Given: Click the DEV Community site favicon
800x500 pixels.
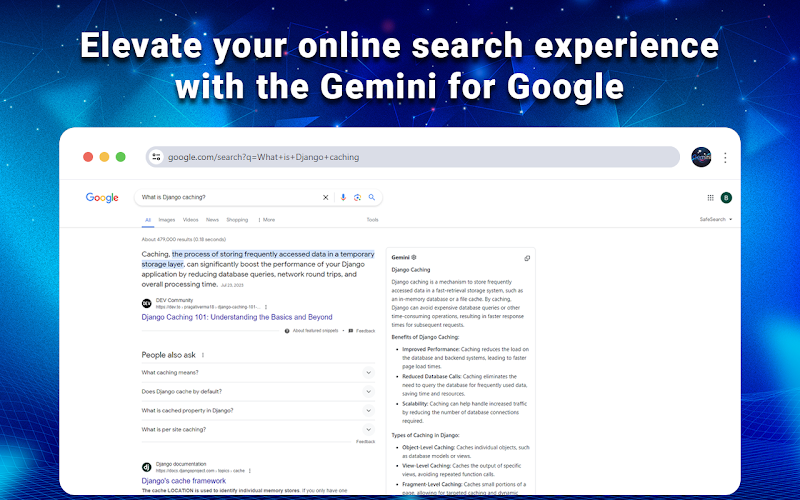Looking at the screenshot, I should click(146, 304).
